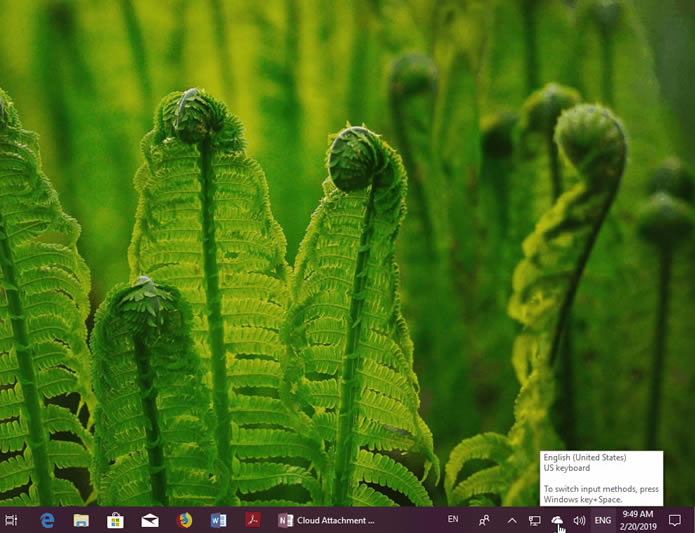
Task: Open ENG input method switcher
Action: [603, 520]
